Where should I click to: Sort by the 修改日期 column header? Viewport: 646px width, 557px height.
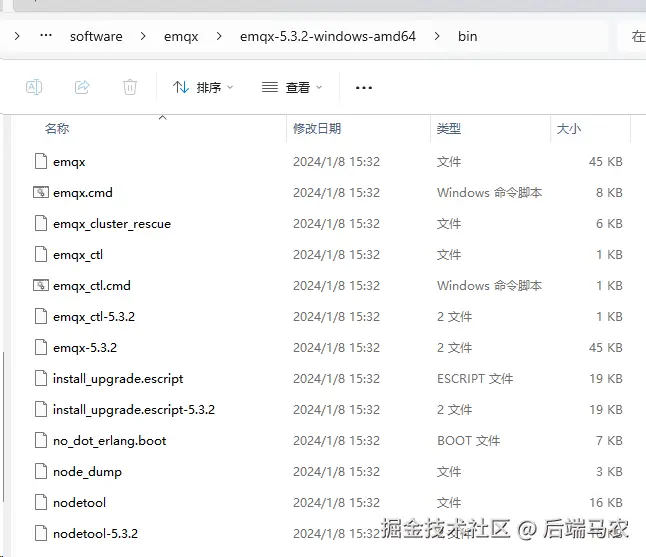(x=317, y=129)
